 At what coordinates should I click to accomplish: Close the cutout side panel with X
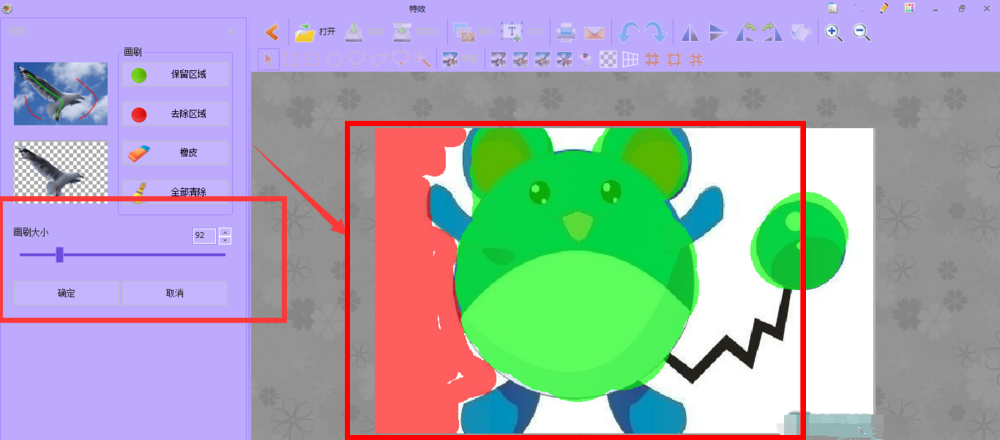[231, 31]
